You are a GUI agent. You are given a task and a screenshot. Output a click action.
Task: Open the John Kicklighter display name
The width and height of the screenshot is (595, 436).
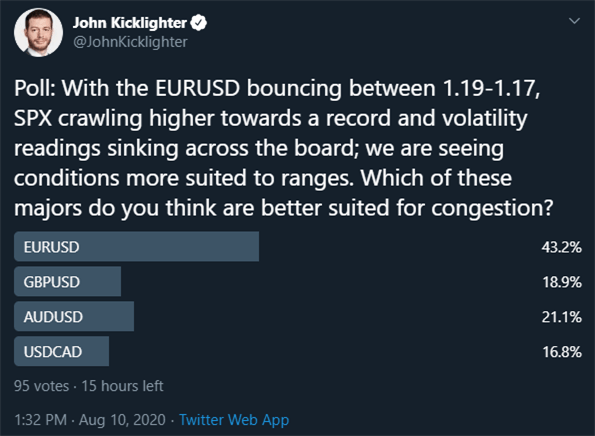[130, 23]
